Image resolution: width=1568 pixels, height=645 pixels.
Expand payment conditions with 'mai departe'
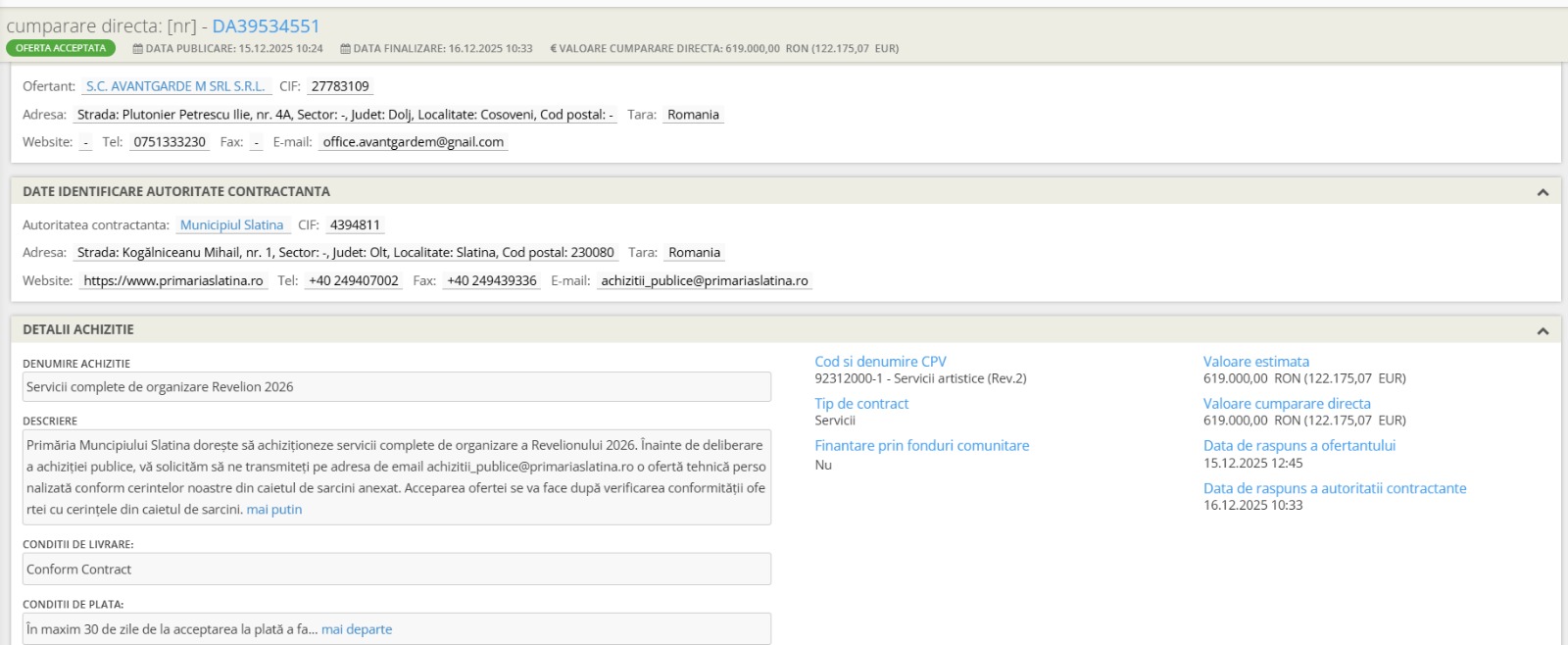357,629
